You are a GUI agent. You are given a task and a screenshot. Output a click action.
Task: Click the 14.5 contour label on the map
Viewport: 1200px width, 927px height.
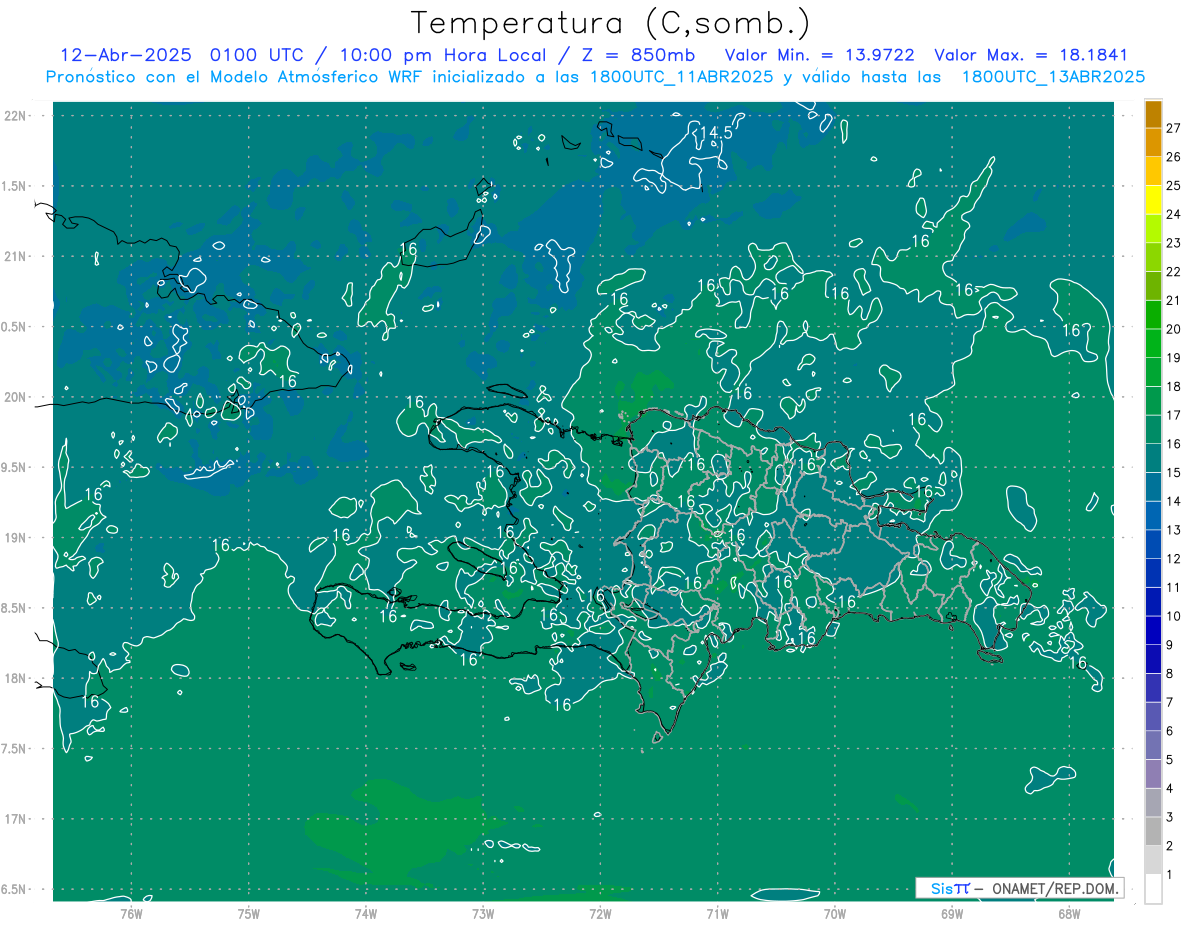tap(715, 132)
